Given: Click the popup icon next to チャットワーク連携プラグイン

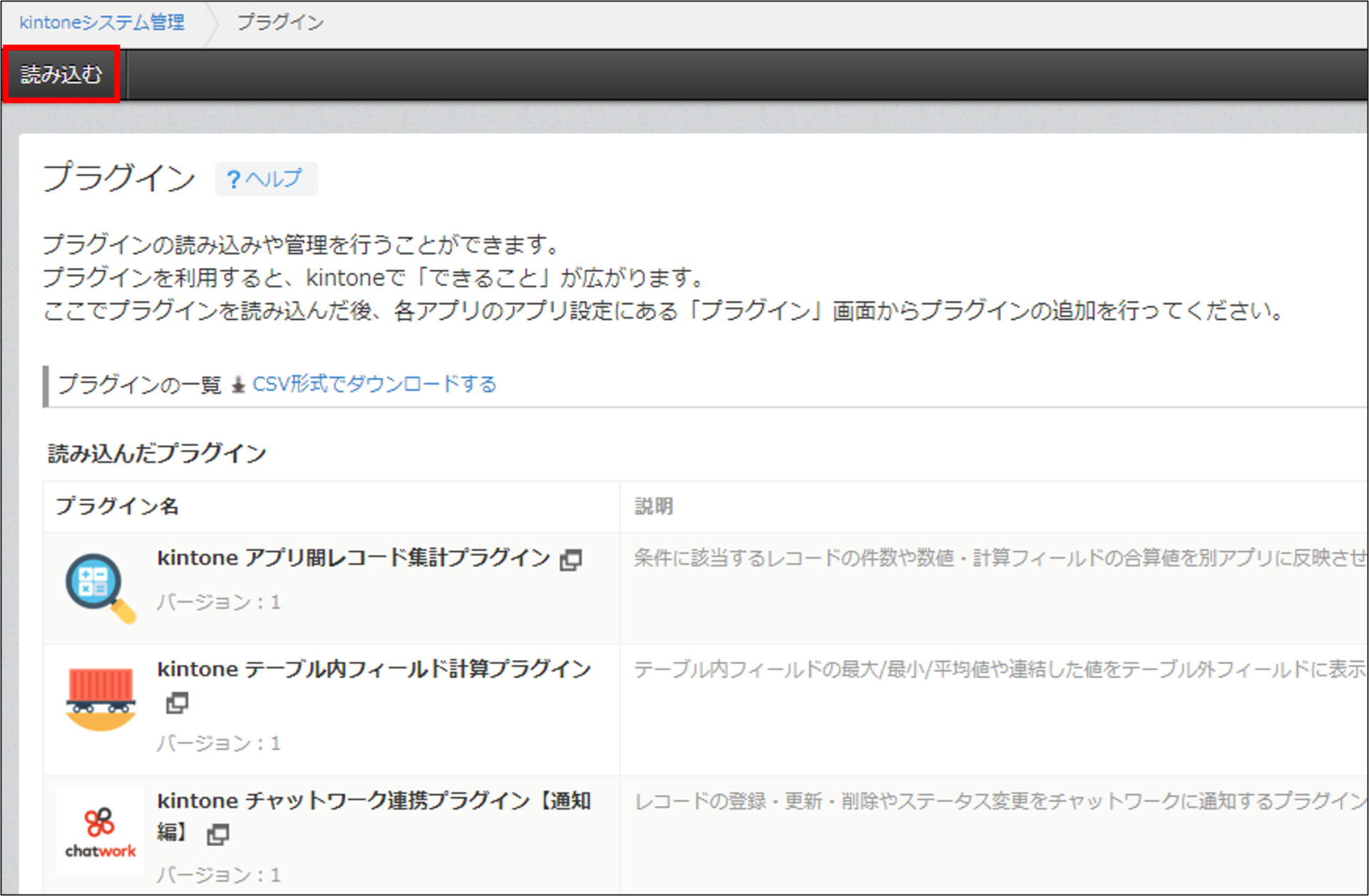Looking at the screenshot, I should [218, 835].
